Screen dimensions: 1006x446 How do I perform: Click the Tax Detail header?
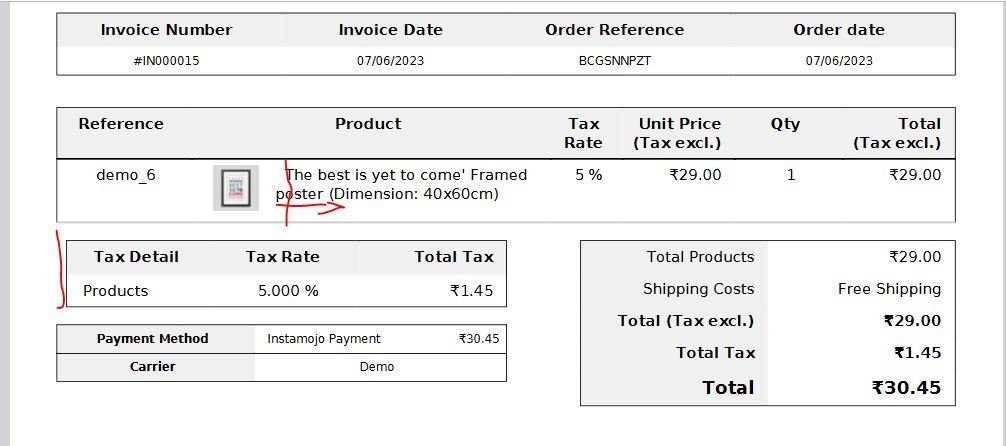pyautogui.click(x=136, y=257)
